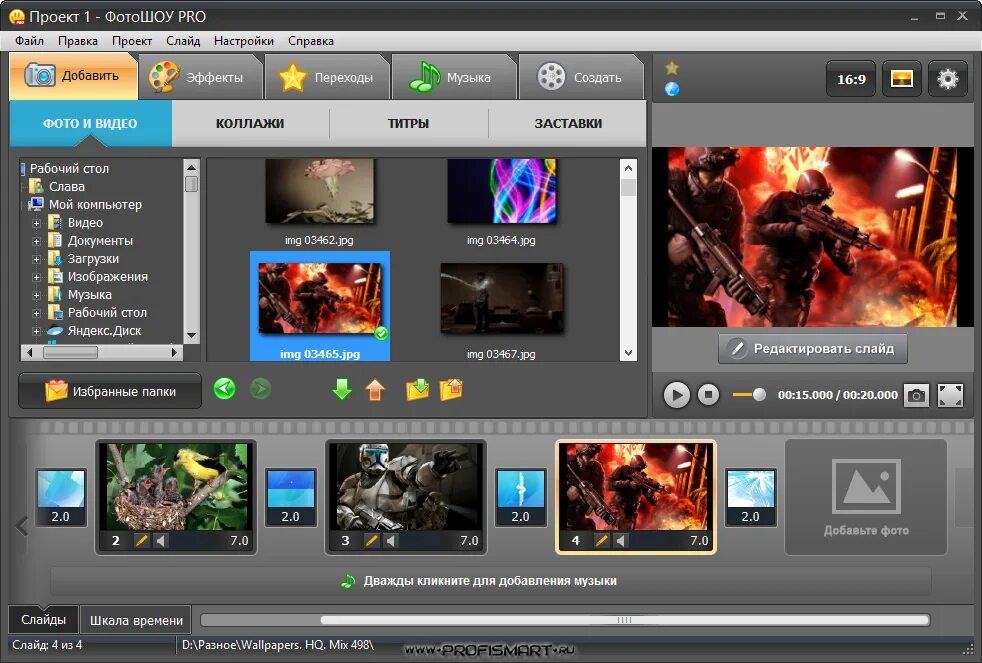Select the transition between slides 3 and 4
The height and width of the screenshot is (663, 982).
pos(520,497)
